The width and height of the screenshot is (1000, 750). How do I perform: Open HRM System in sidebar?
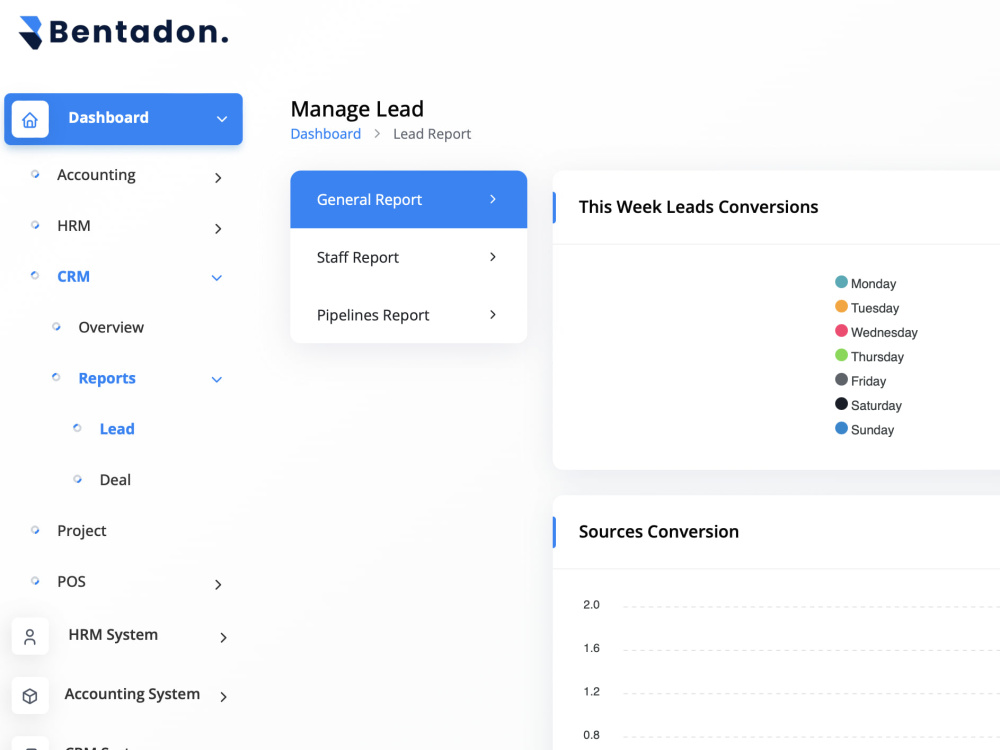[x=113, y=635]
